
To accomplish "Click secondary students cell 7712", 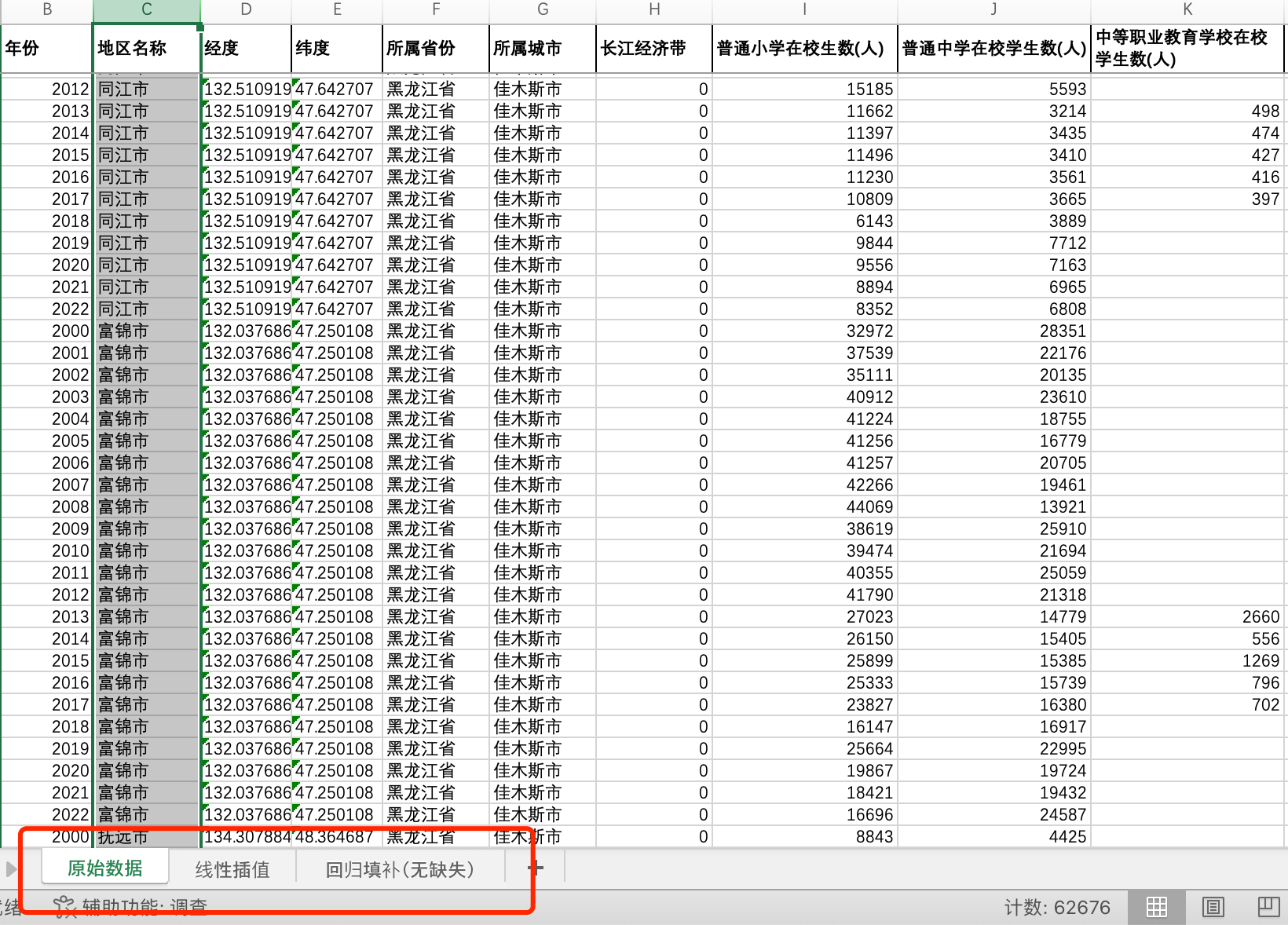I will click(994, 243).
